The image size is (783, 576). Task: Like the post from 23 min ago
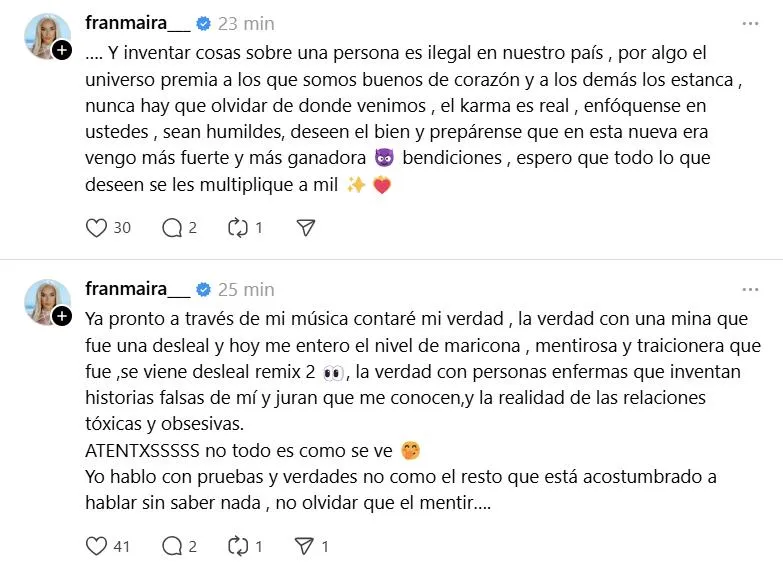coord(96,228)
